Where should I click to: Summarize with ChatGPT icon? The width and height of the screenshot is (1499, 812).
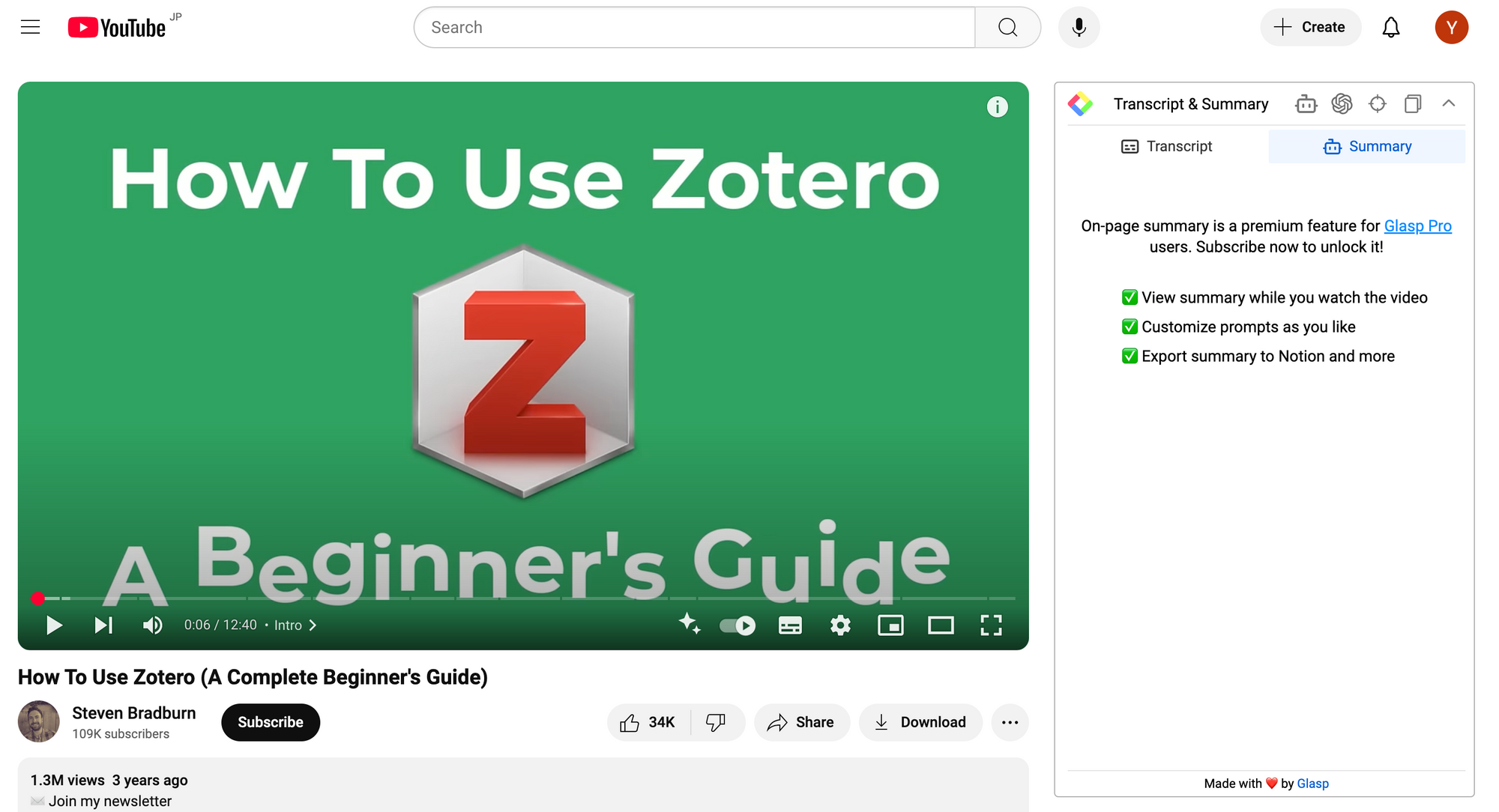[x=1342, y=103]
